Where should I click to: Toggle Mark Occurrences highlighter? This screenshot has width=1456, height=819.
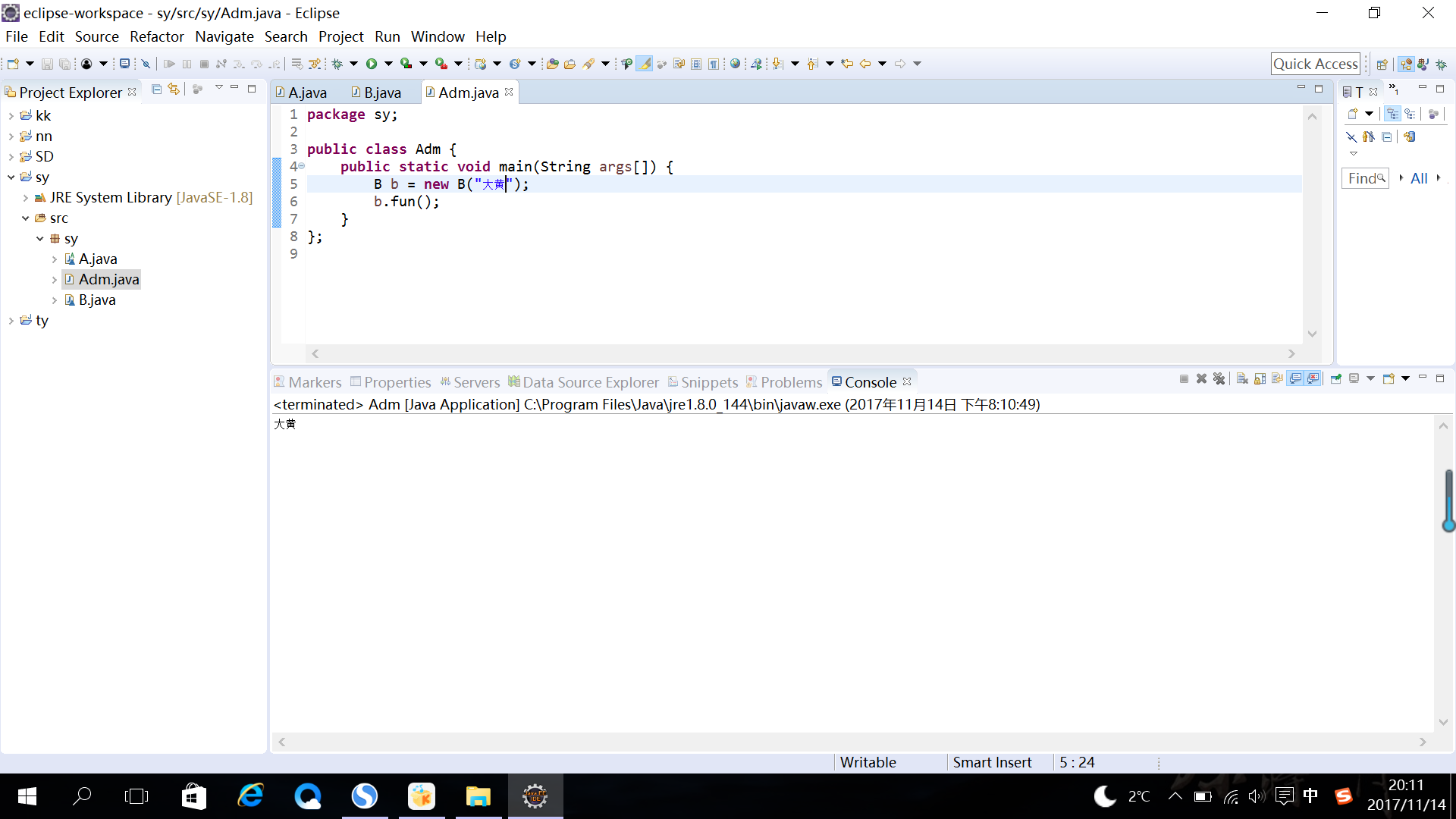point(644,64)
